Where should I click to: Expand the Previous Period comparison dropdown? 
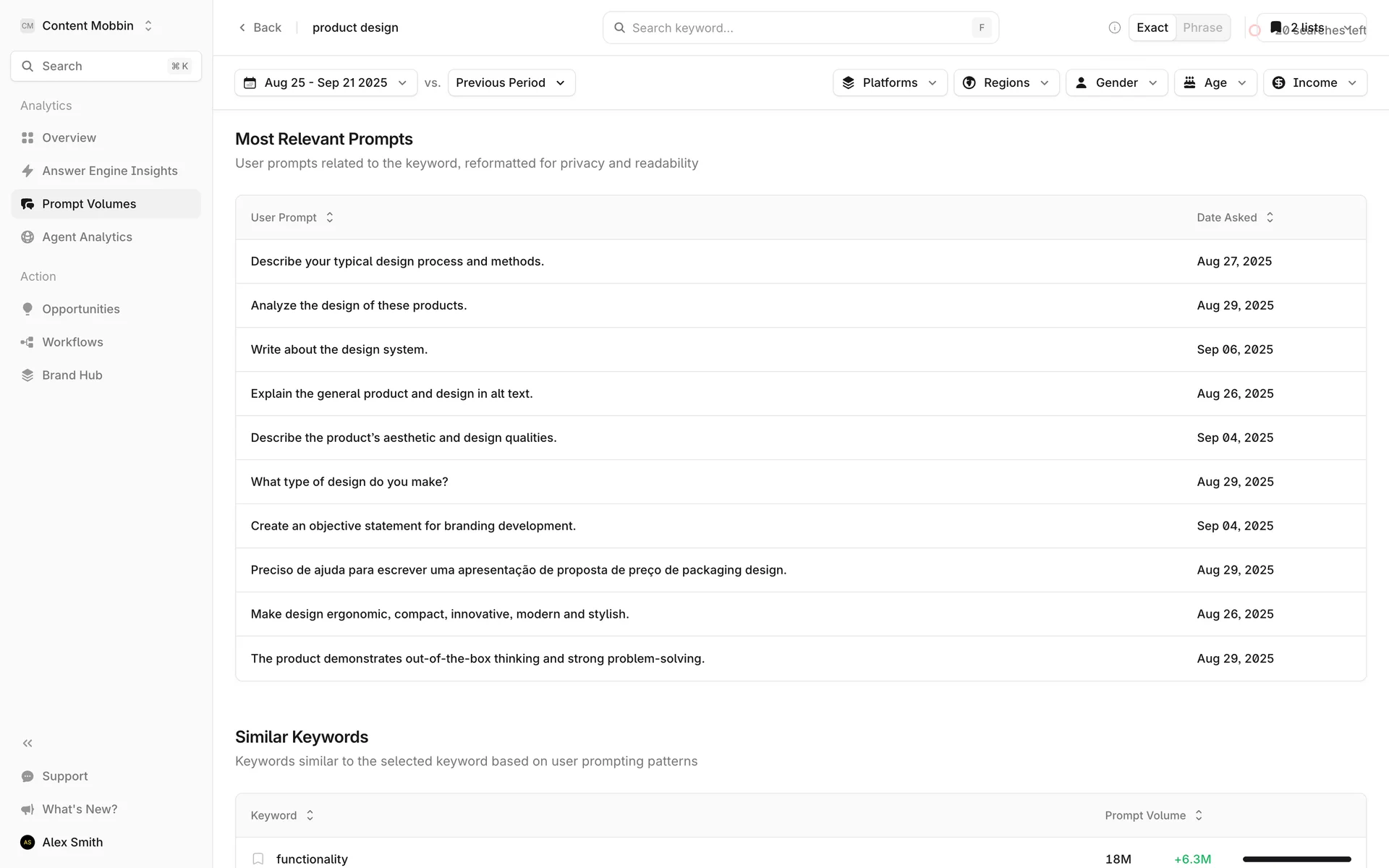[x=511, y=82]
